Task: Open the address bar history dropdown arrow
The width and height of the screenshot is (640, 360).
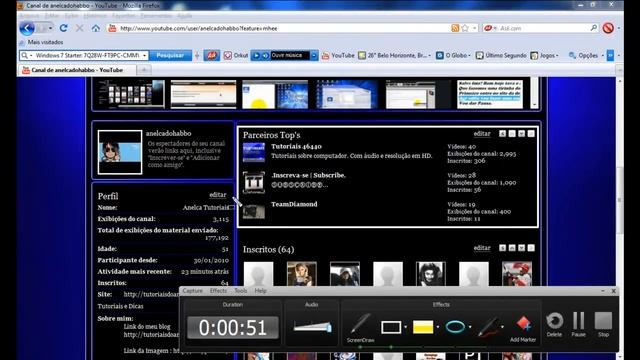Action: (474, 28)
